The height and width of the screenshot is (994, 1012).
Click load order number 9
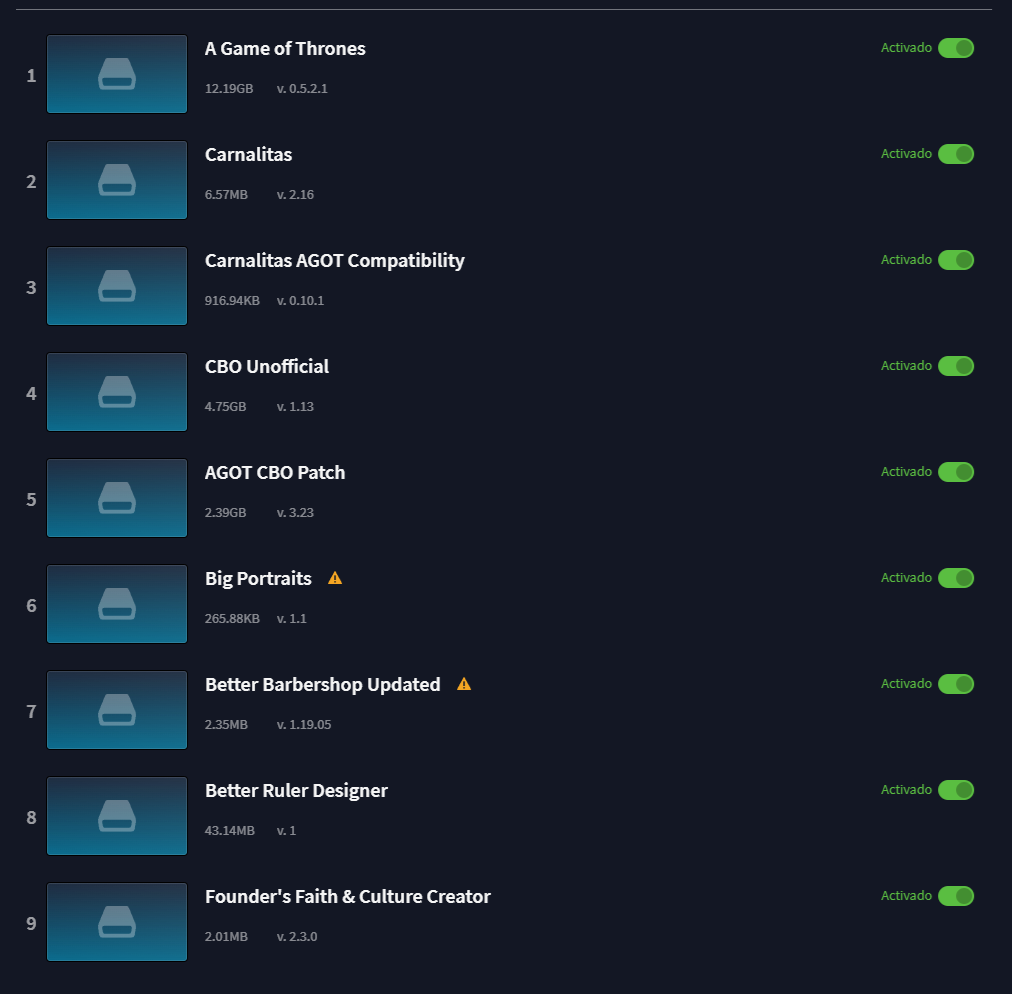[x=31, y=924]
